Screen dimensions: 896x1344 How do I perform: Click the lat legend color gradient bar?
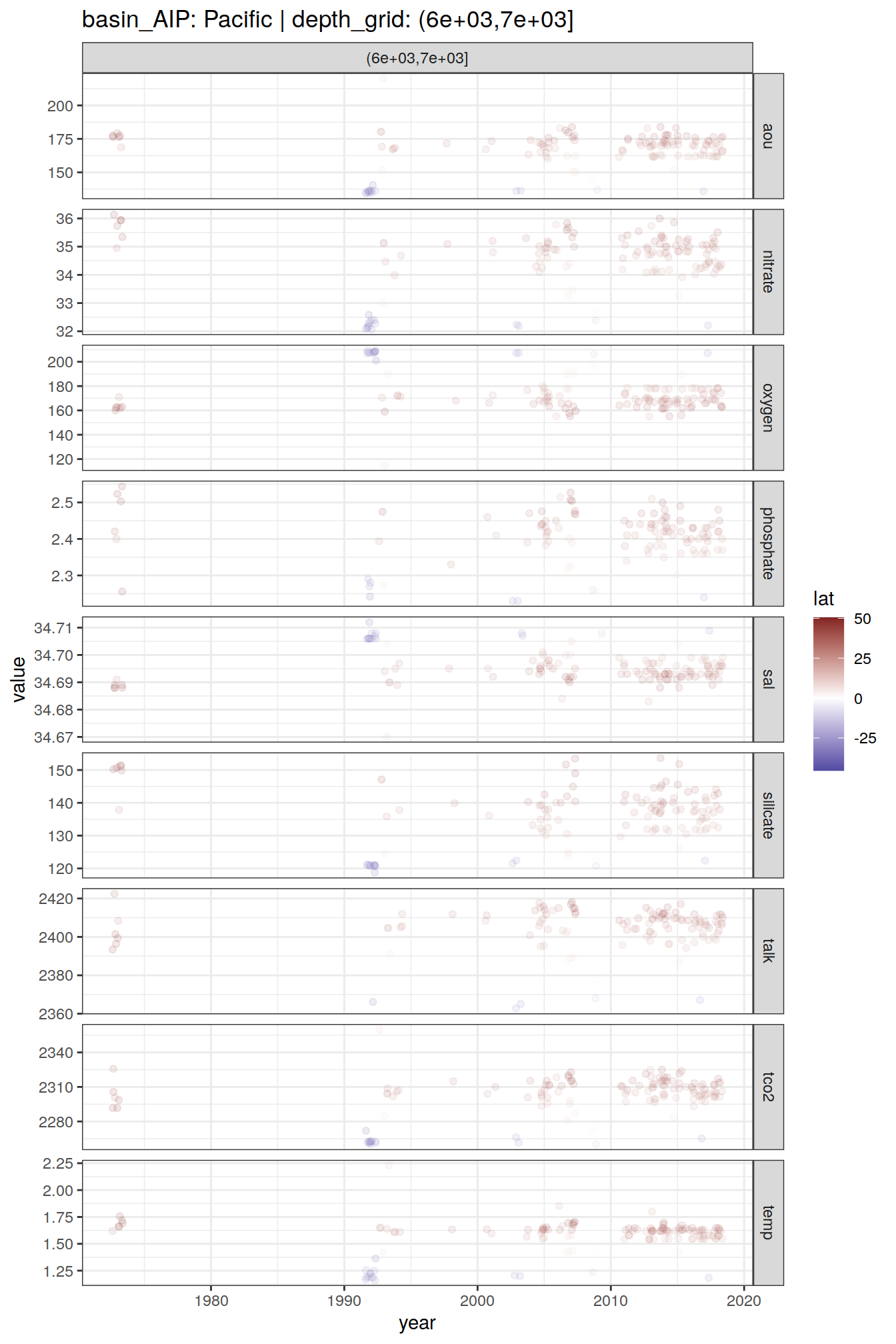point(828,694)
